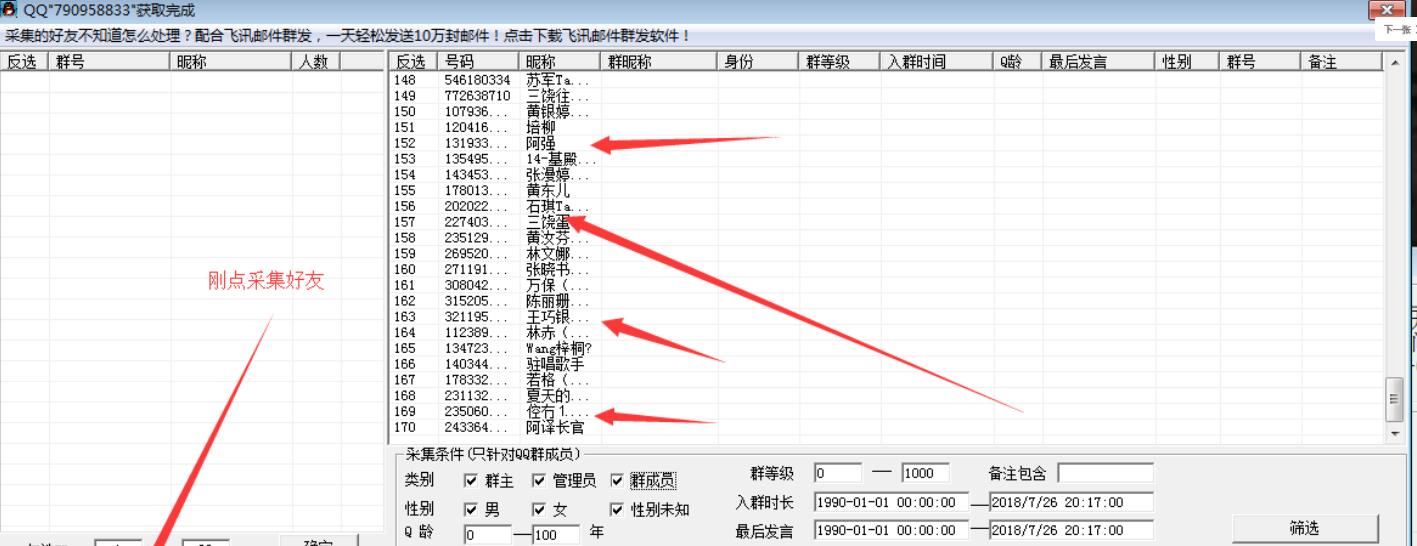This screenshot has height=546, width=1417.
Task: Click the 备注包含 text field
Action: tap(1105, 473)
